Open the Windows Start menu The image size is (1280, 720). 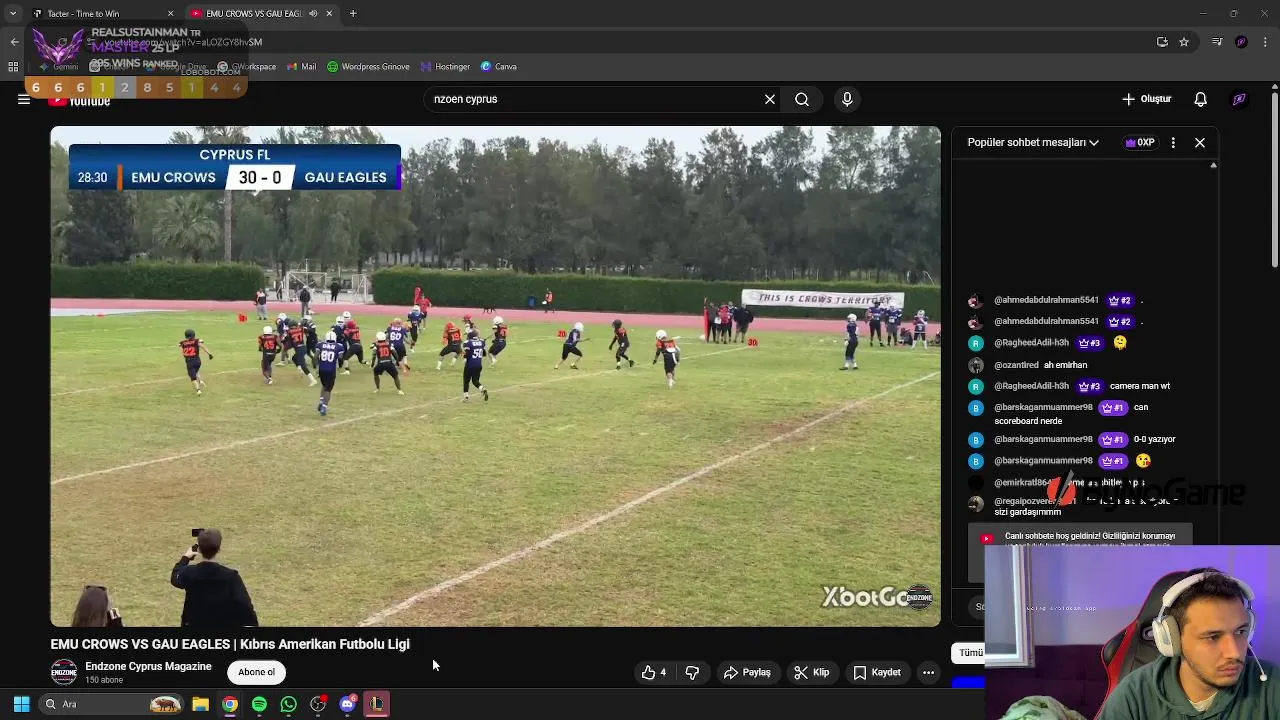[x=21, y=704]
